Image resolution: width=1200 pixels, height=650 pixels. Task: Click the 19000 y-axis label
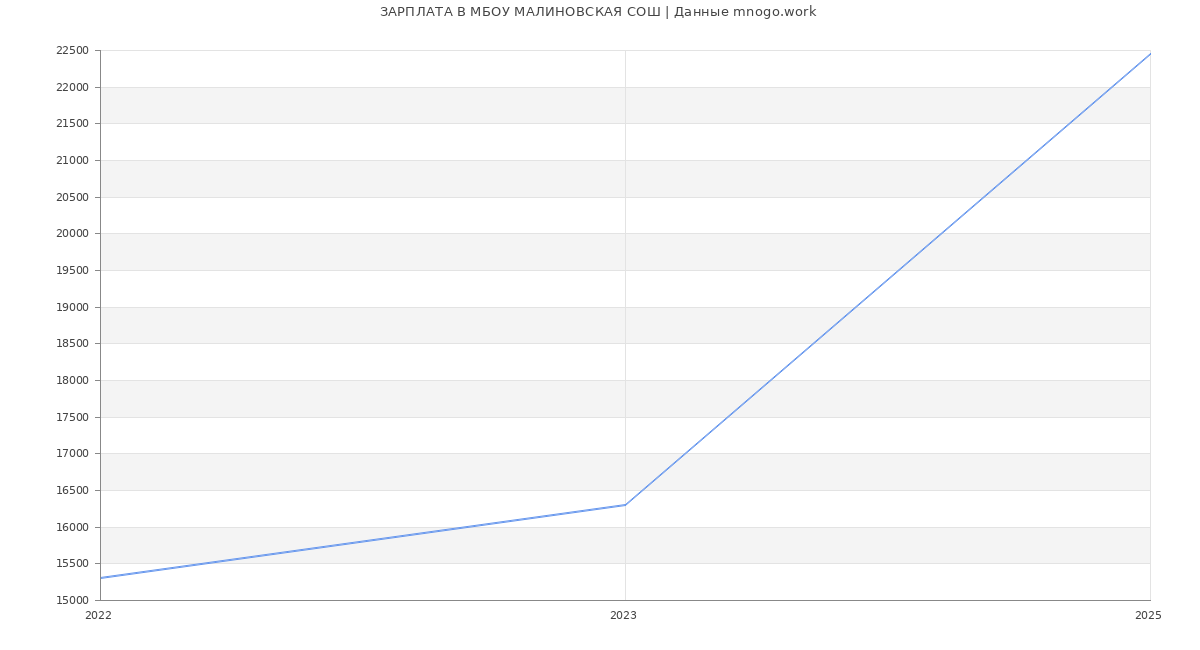point(72,308)
